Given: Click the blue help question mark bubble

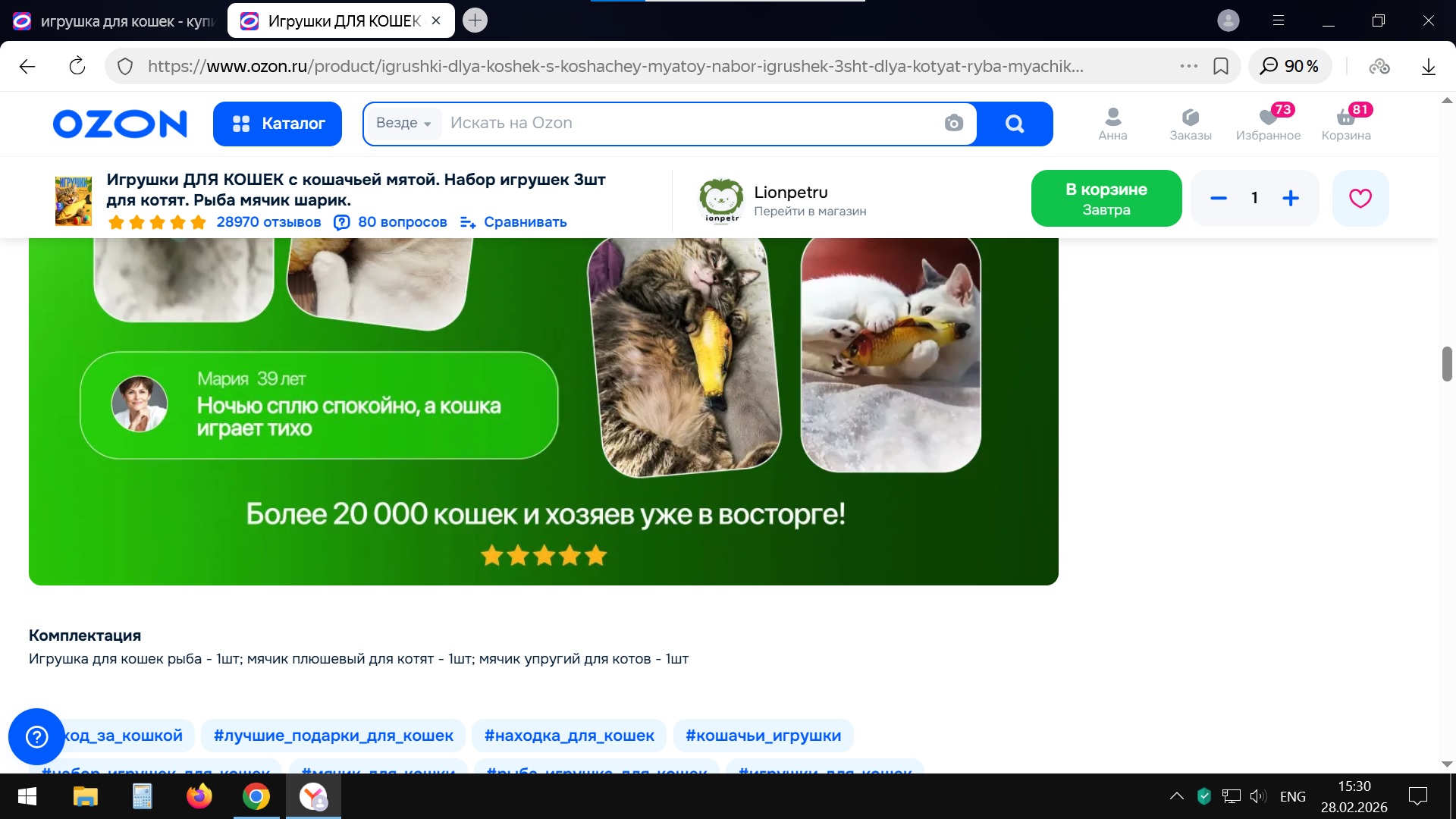Looking at the screenshot, I should click(x=36, y=736).
